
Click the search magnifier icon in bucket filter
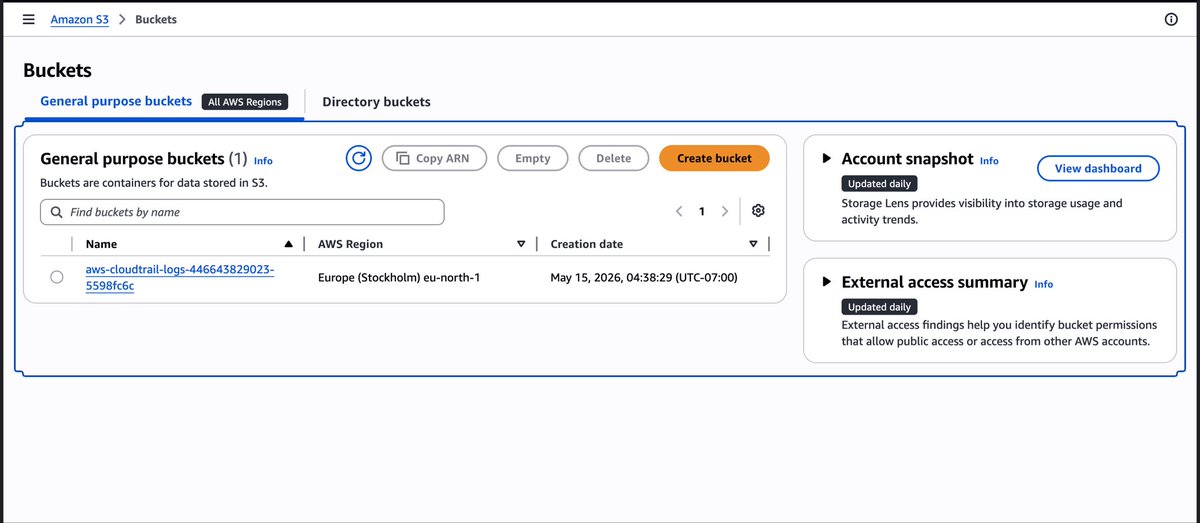point(56,212)
